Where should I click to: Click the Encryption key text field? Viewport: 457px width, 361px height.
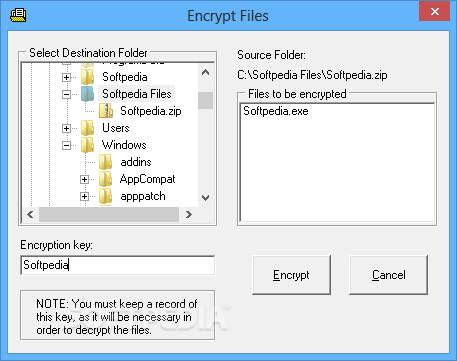click(x=118, y=265)
